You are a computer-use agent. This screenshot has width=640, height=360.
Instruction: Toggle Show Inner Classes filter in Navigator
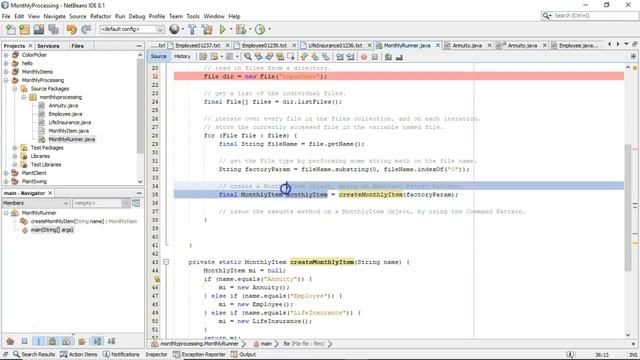66,341
